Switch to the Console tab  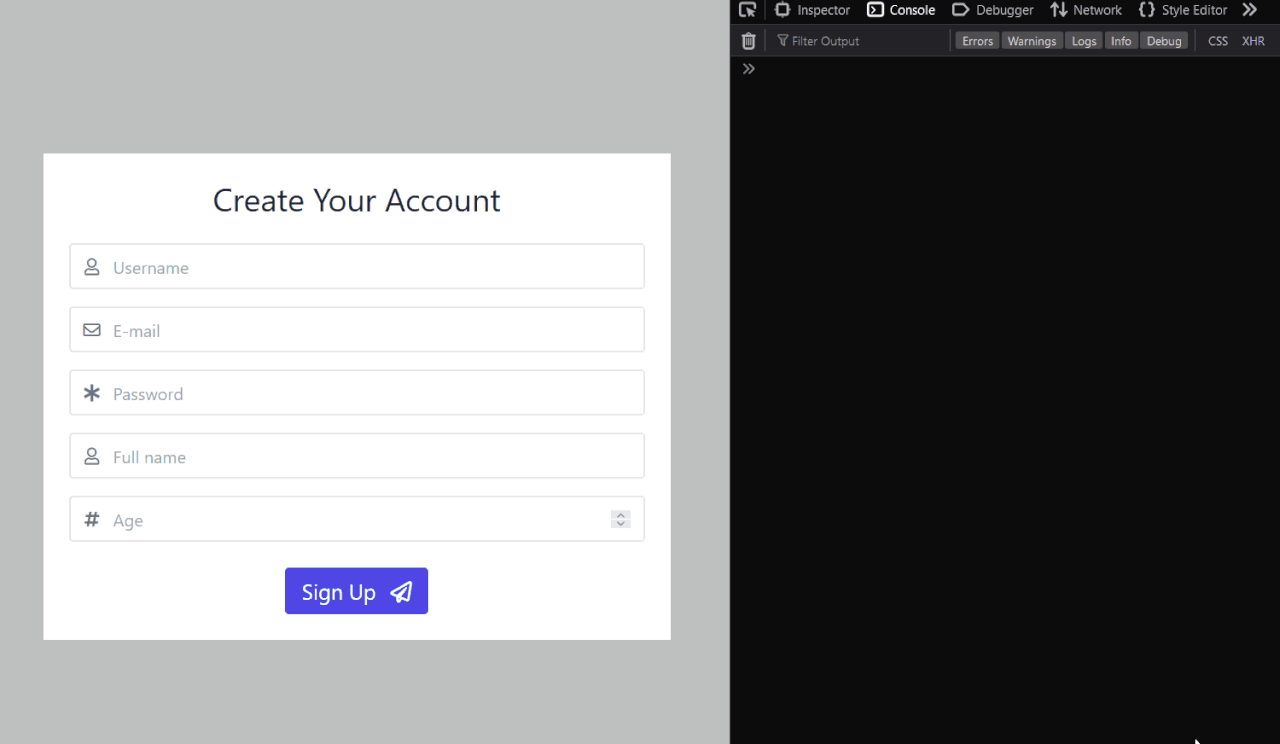(x=901, y=10)
